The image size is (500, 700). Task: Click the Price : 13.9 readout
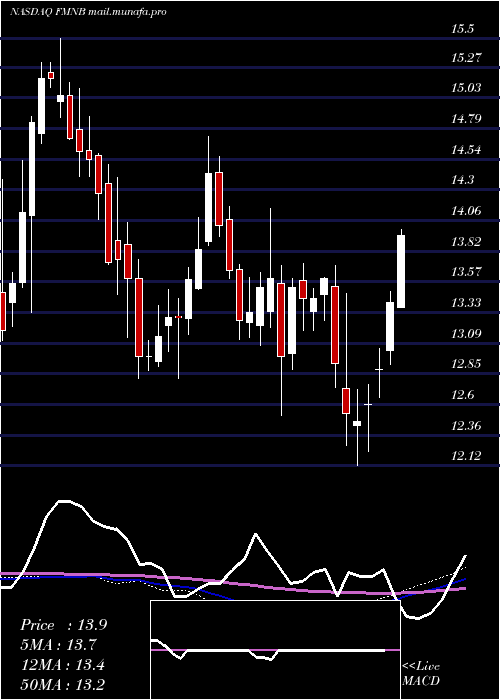(x=63, y=625)
